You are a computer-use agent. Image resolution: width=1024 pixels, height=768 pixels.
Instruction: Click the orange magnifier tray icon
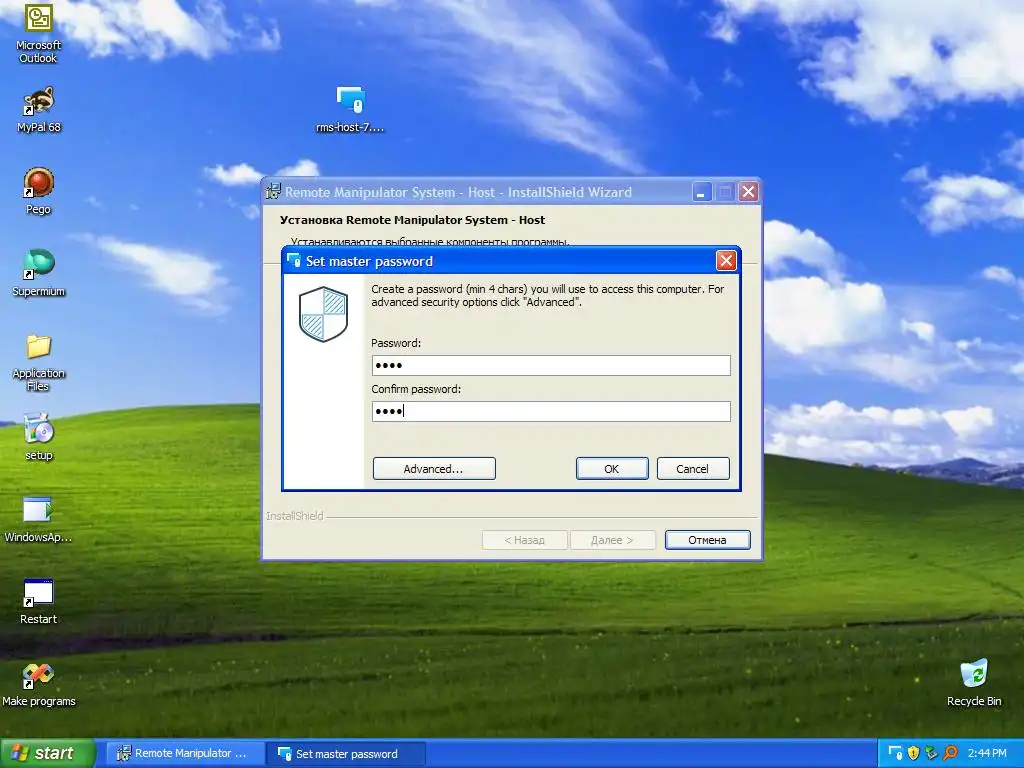click(950, 753)
